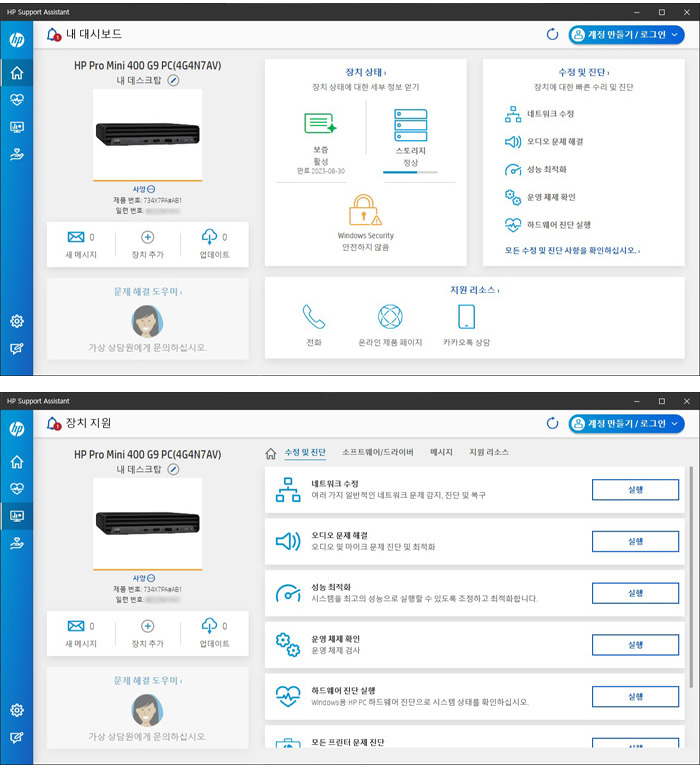Click the 전화 phone icon

pos(313,316)
